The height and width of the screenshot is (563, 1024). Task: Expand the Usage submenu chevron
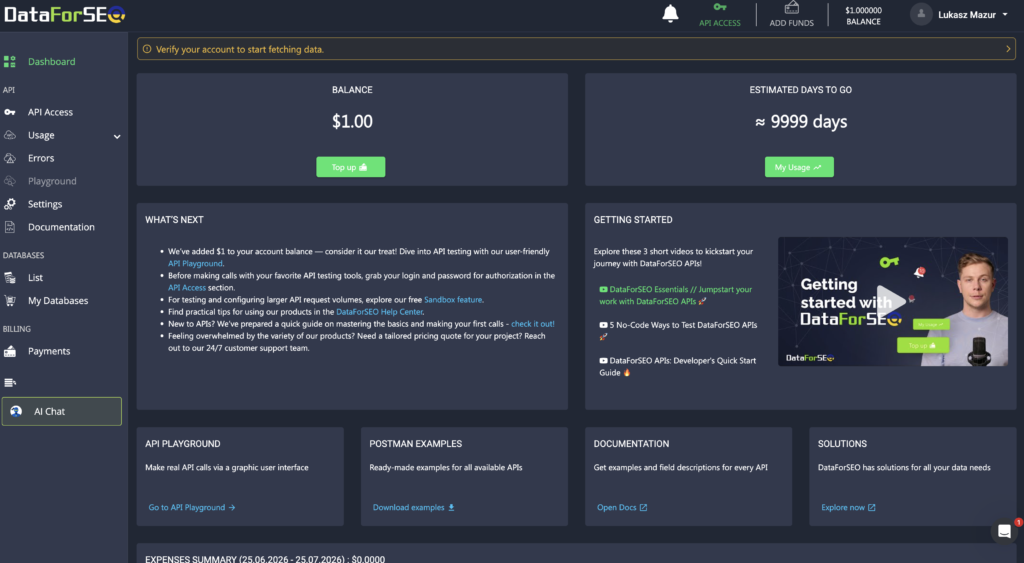(117, 137)
